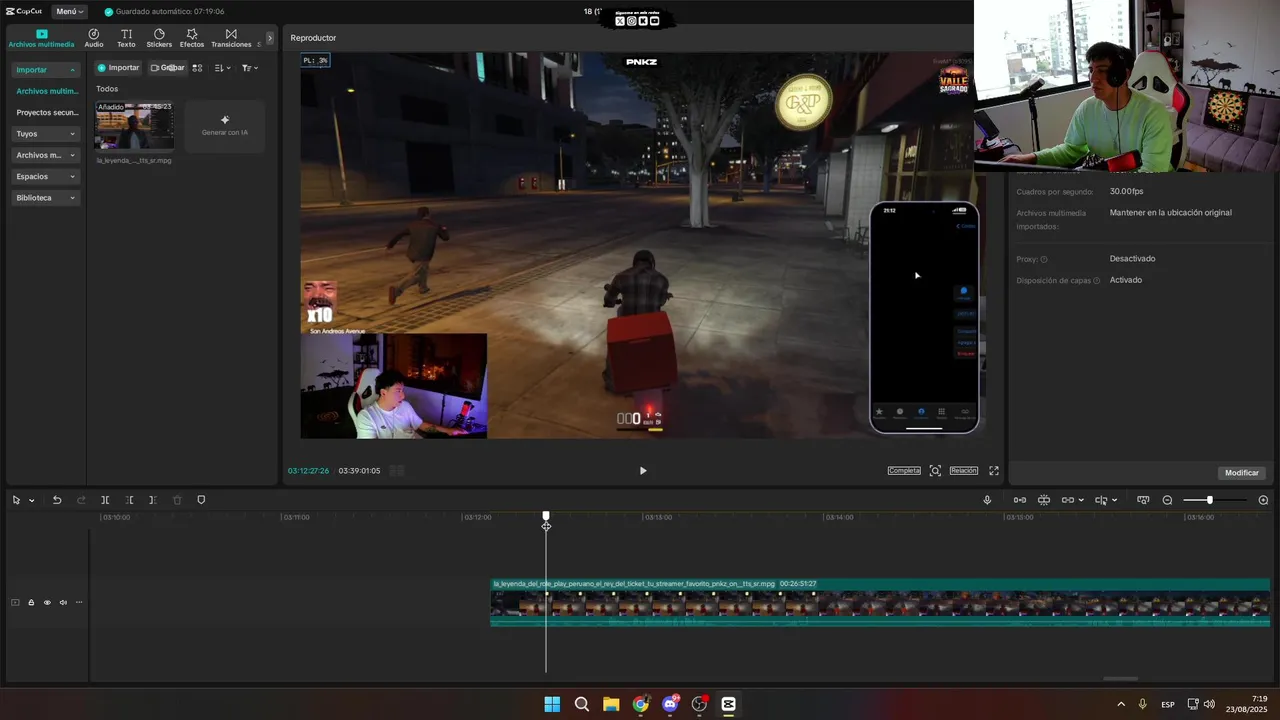Viewport: 1280px width, 720px height.
Task: Add a marker to the timeline
Action: (x=201, y=500)
